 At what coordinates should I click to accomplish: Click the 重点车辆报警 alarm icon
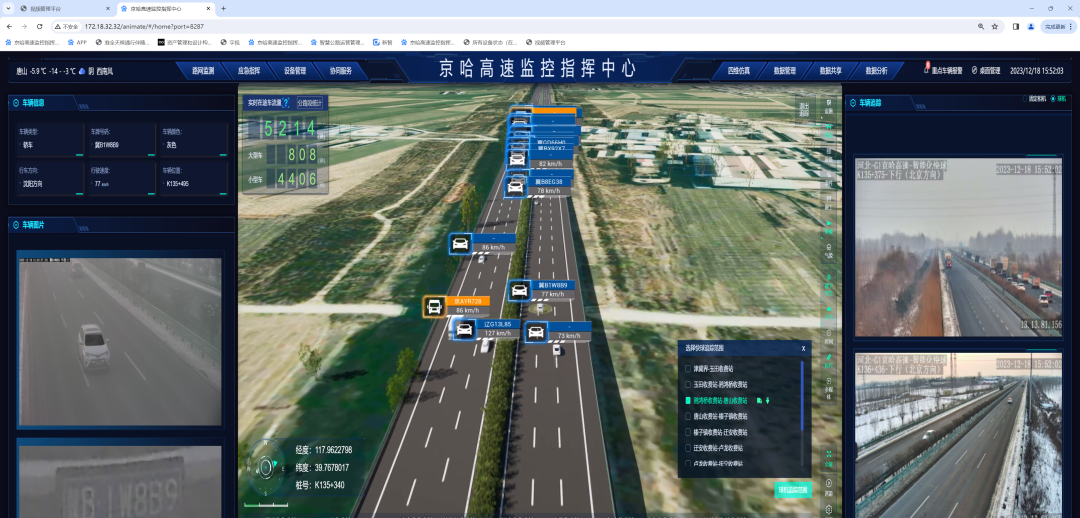(927, 69)
